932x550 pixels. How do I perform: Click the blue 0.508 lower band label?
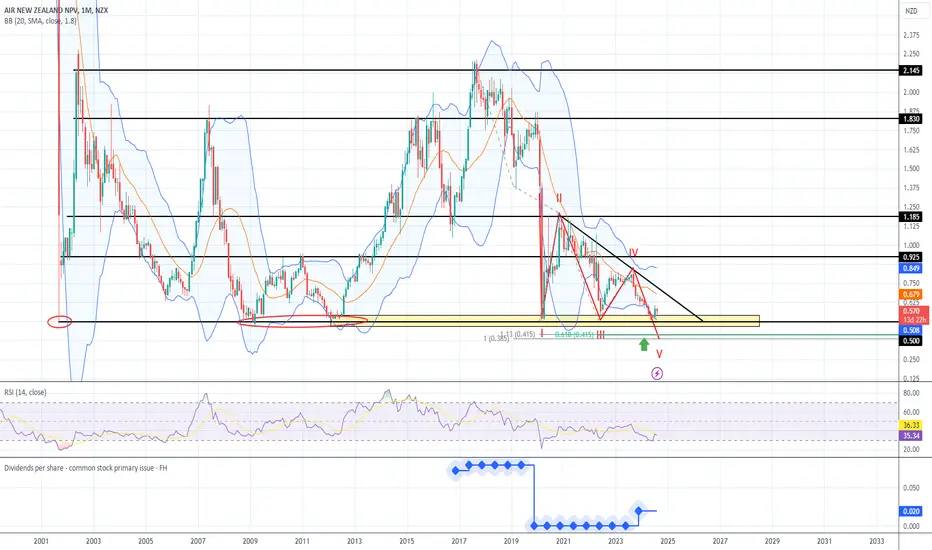[x=911, y=331]
